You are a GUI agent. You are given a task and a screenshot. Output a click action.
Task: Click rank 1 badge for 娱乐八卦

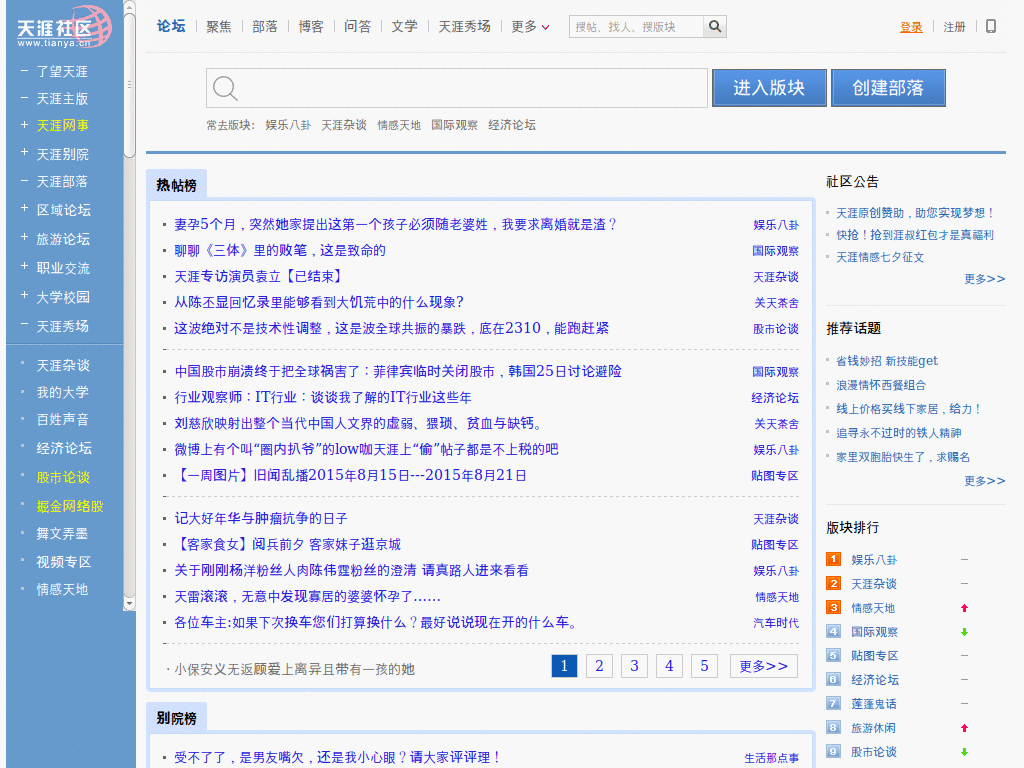(833, 559)
